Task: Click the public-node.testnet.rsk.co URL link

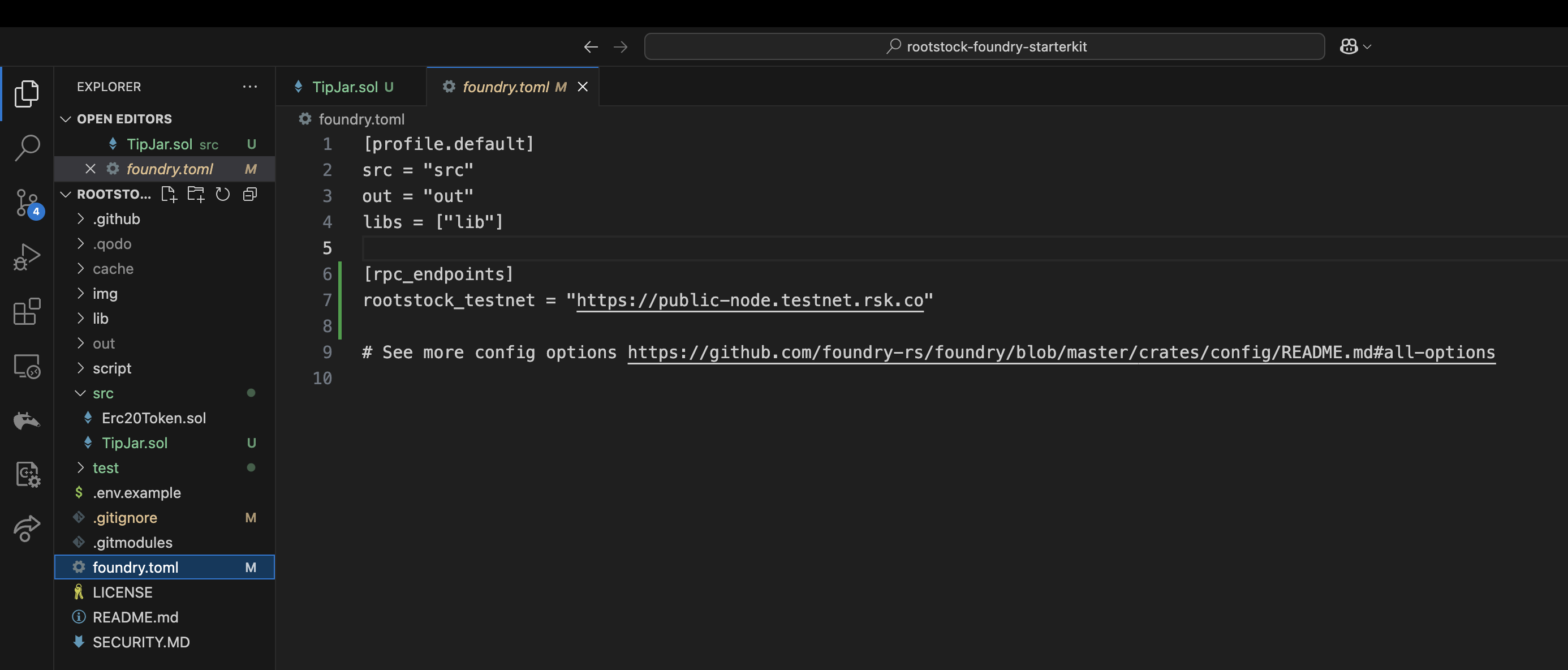Action: click(x=750, y=300)
